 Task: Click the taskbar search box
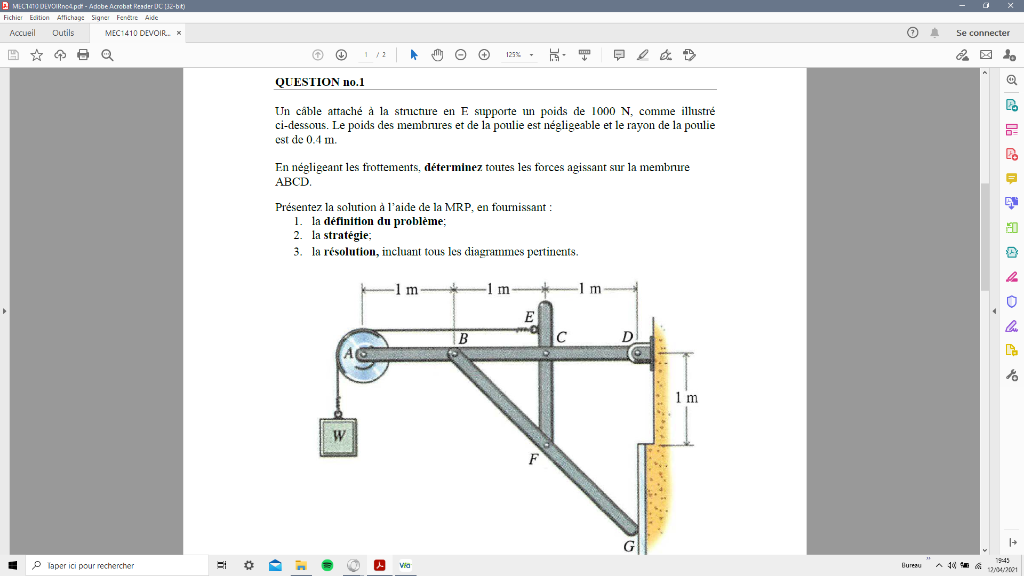[x=118, y=566]
